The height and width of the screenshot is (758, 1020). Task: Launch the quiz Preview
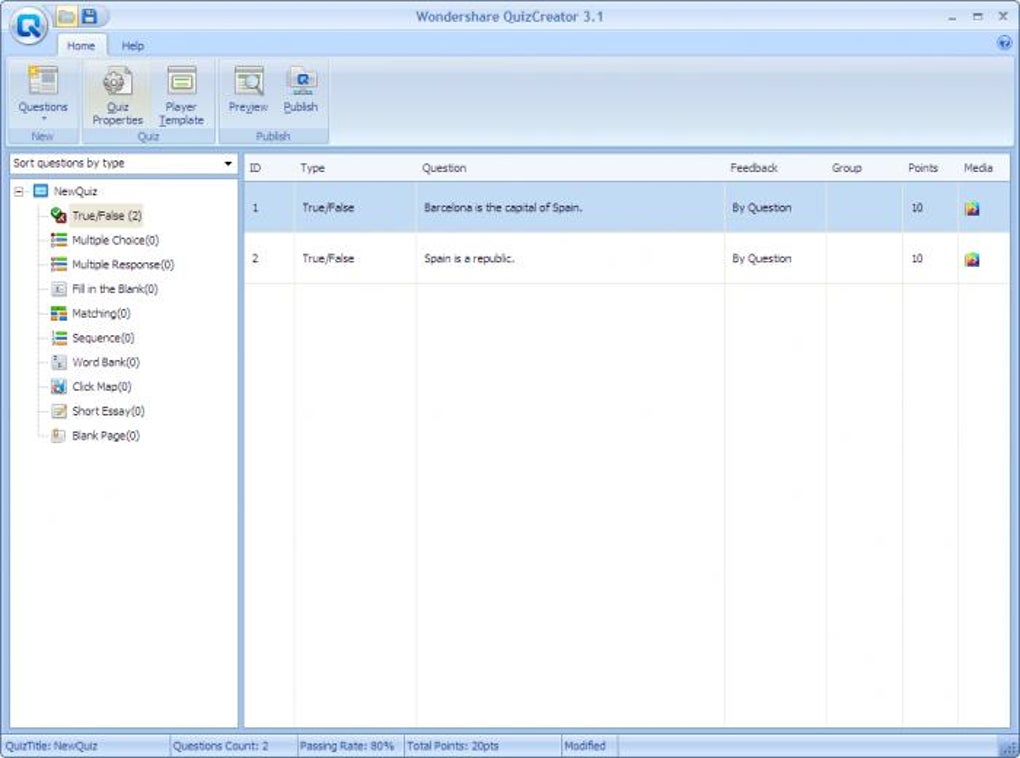pyautogui.click(x=248, y=90)
